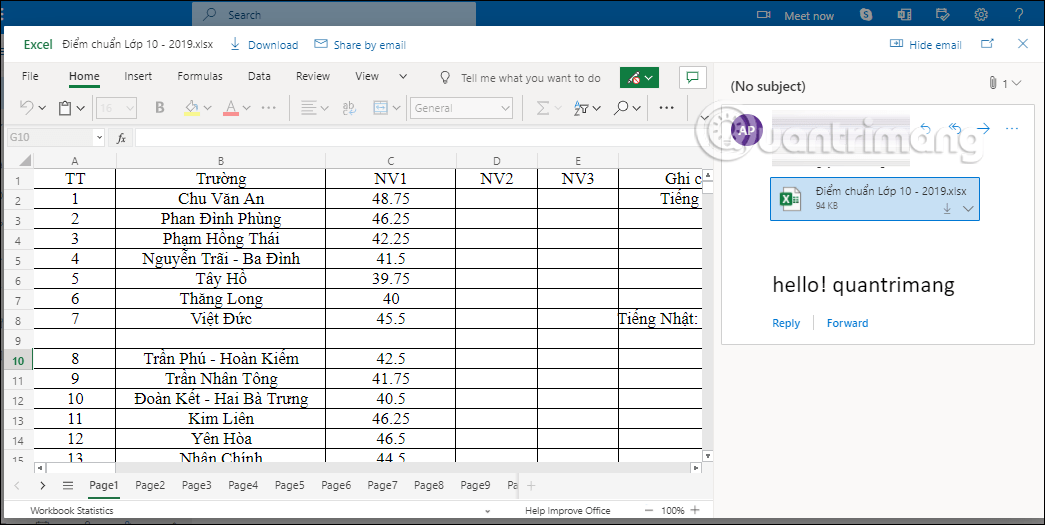
Task: Click the AutoSum sigma icon
Action: tap(543, 108)
